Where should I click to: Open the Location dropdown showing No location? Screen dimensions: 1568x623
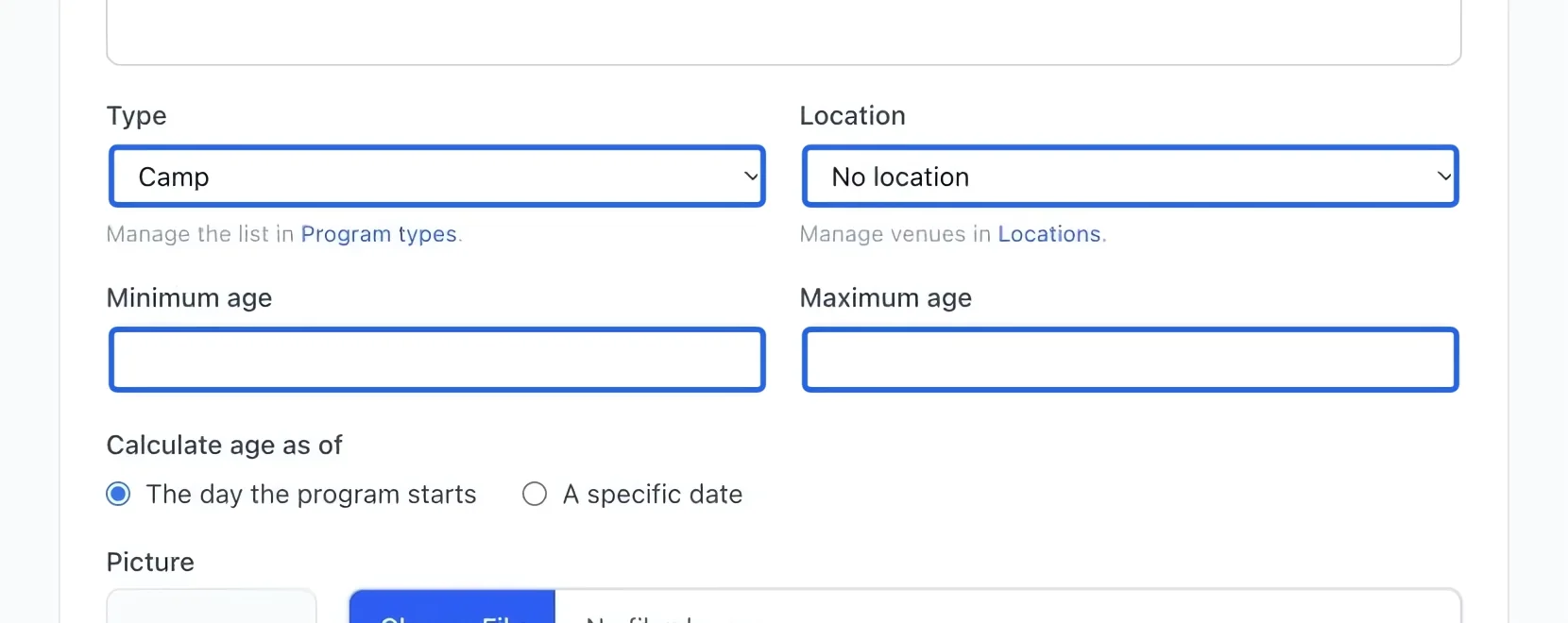[x=1130, y=177]
